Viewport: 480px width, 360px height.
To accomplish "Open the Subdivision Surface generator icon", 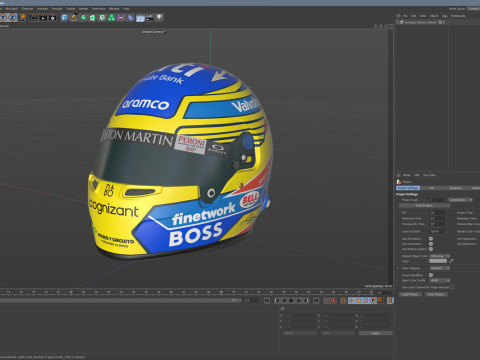I will pyautogui.click(x=83, y=18).
